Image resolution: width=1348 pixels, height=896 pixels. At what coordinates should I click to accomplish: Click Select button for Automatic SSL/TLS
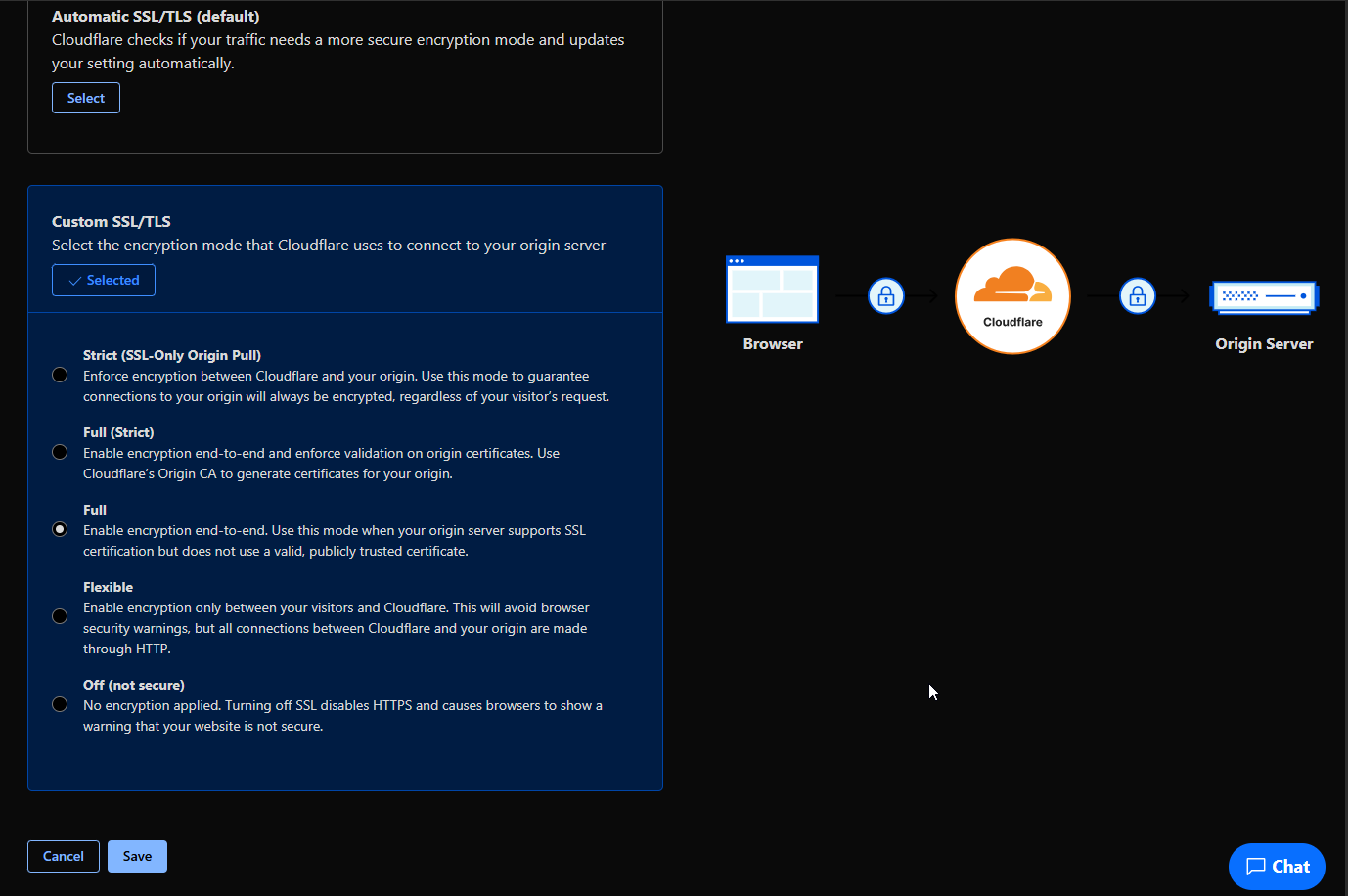(x=86, y=98)
